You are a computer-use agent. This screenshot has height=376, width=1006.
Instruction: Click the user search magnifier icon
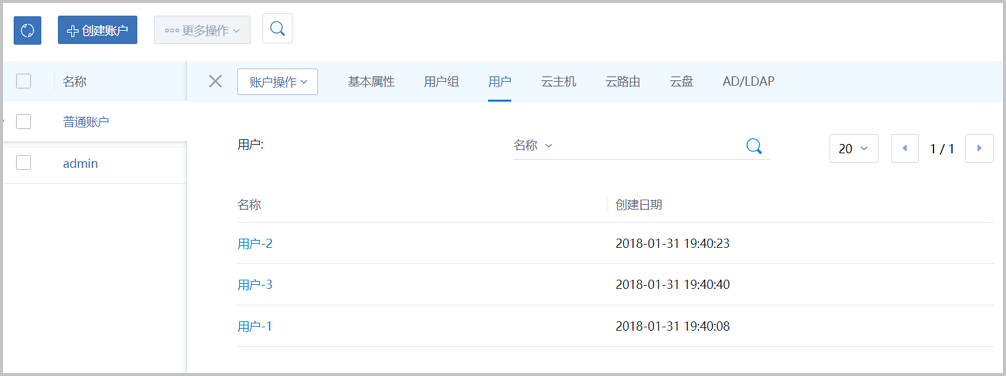[x=754, y=146]
